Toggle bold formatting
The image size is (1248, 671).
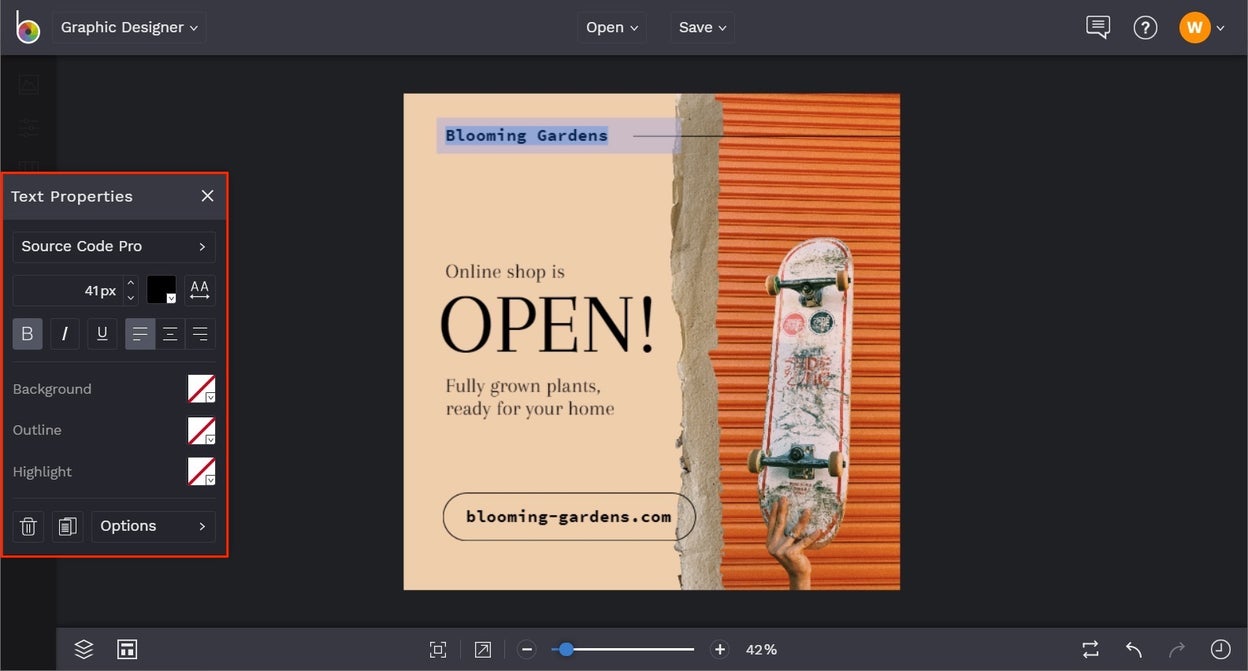[x=27, y=333]
